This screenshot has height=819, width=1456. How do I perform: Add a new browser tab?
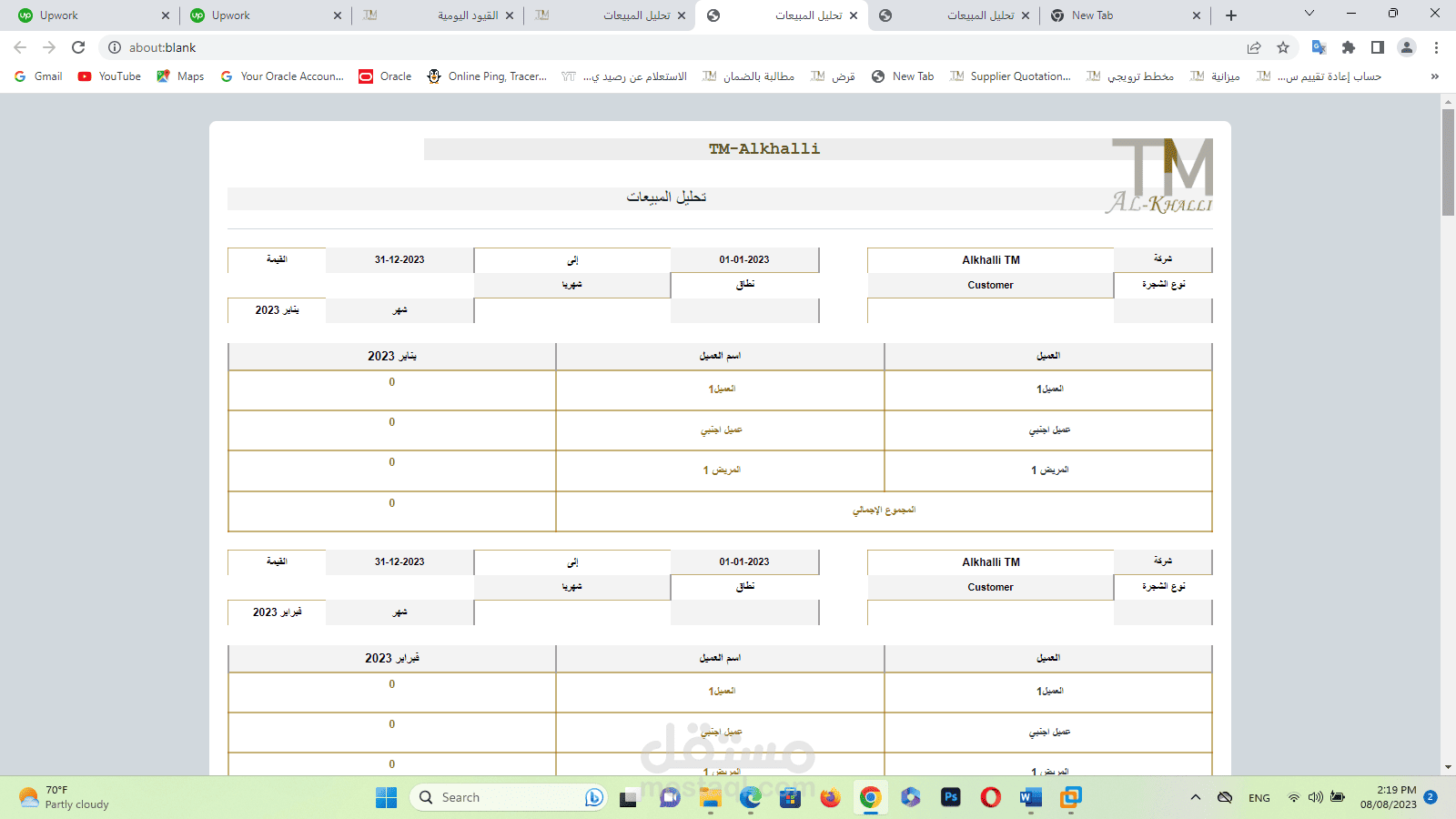(1231, 15)
